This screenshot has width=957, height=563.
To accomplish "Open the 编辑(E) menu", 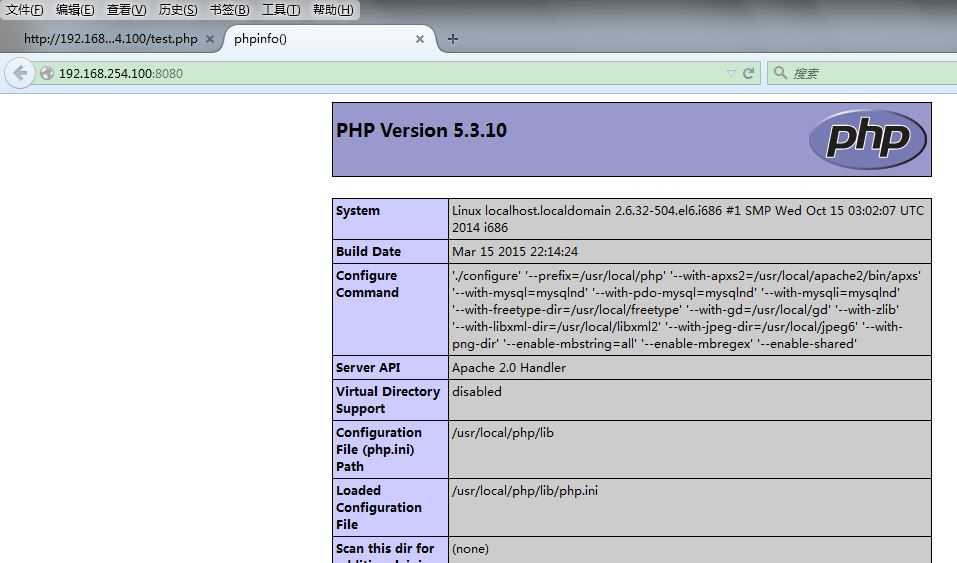I will [75, 10].
